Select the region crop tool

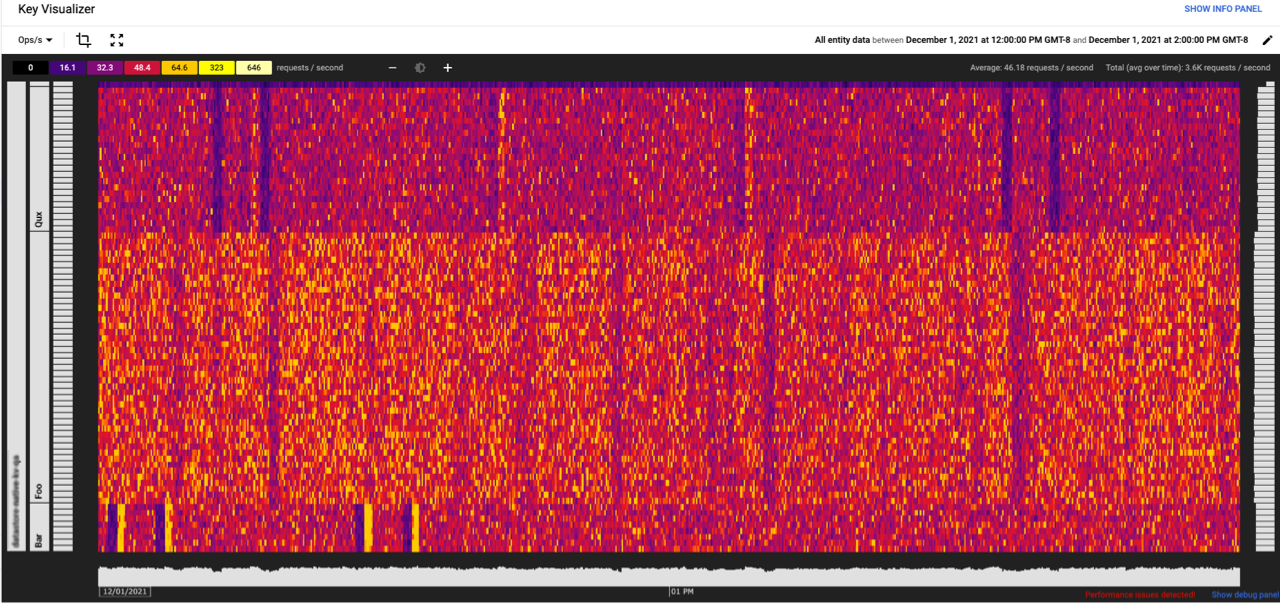pos(83,40)
